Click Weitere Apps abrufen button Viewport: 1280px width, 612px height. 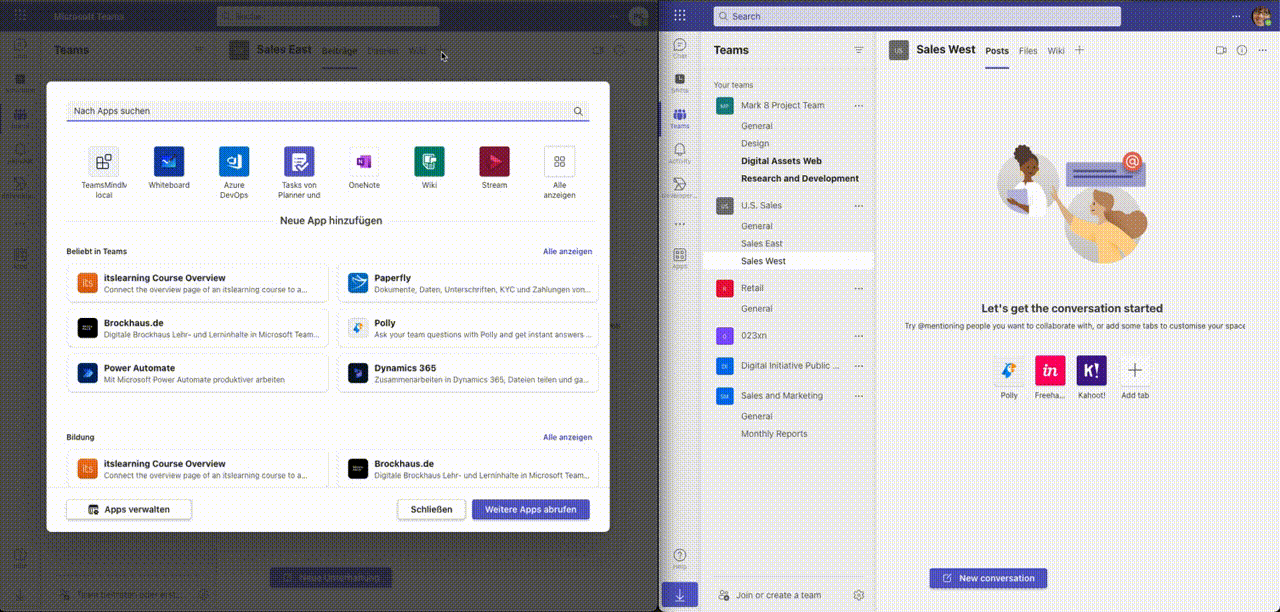tap(531, 509)
